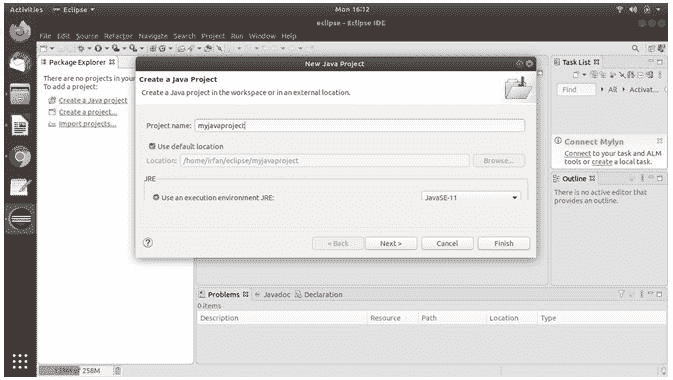Viewport: 673px width, 380px height.
Task: Click the Coverage toolbar icon
Action: pos(116,49)
